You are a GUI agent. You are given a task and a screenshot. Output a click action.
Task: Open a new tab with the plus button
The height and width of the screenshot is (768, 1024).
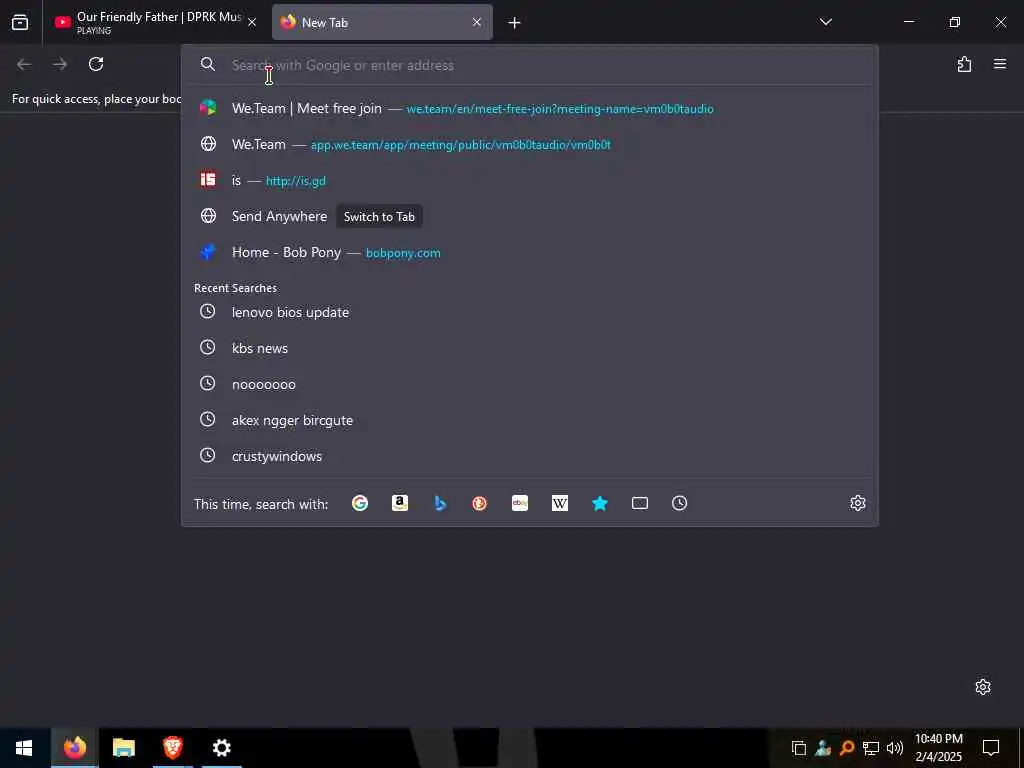515,23
